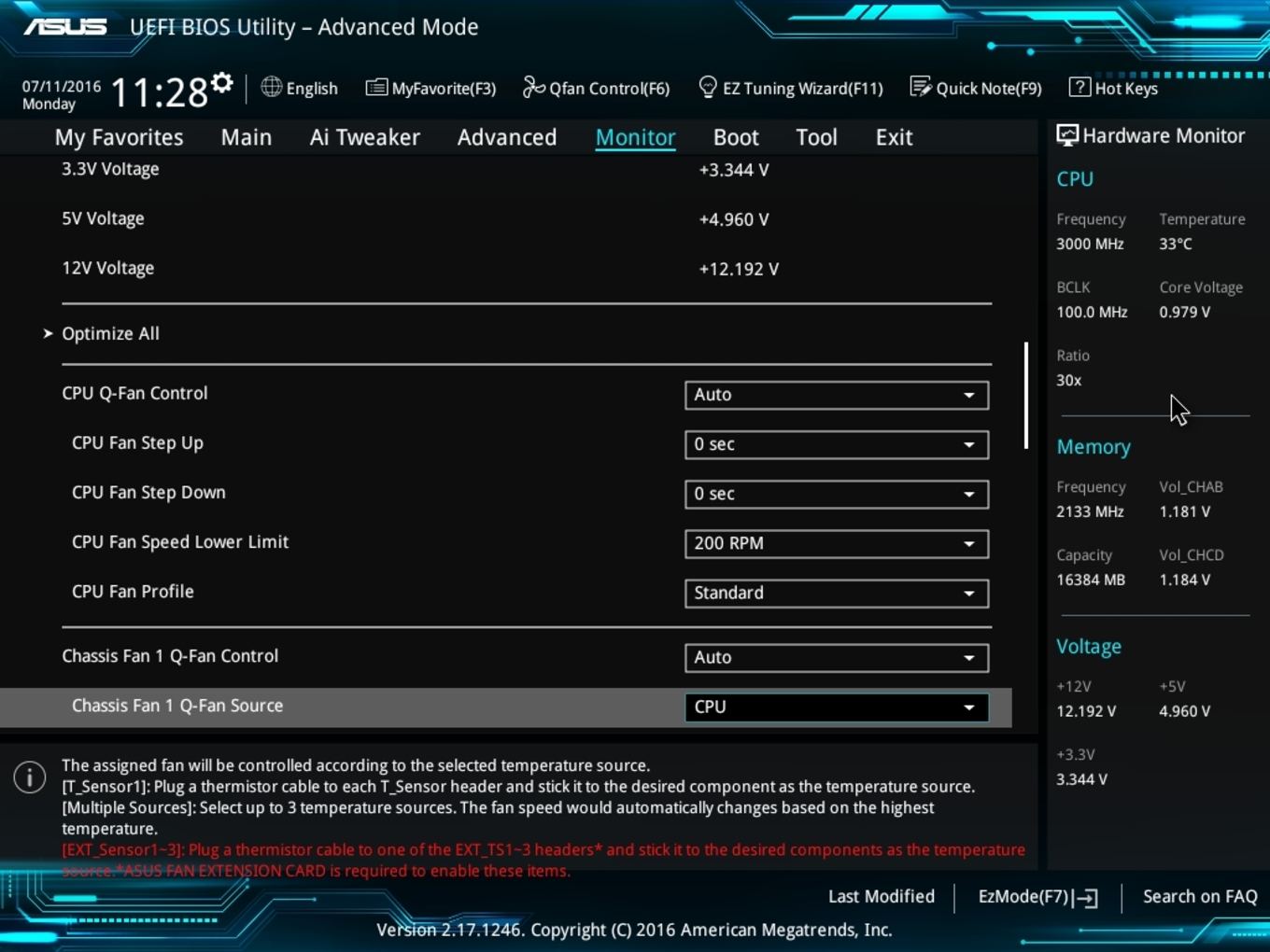Click CPU Fan Step Down label
Image resolution: width=1270 pixels, height=952 pixels.
[x=148, y=493]
